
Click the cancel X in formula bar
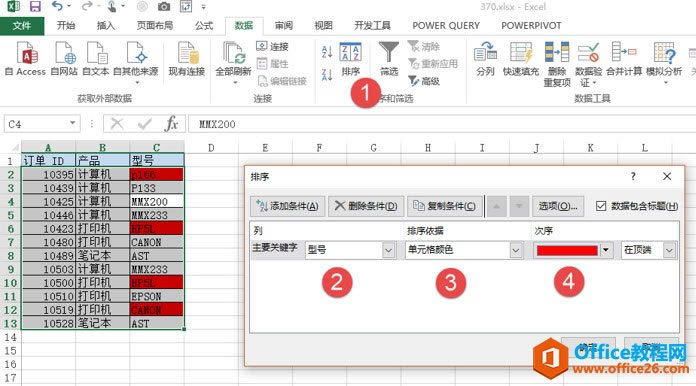point(117,124)
